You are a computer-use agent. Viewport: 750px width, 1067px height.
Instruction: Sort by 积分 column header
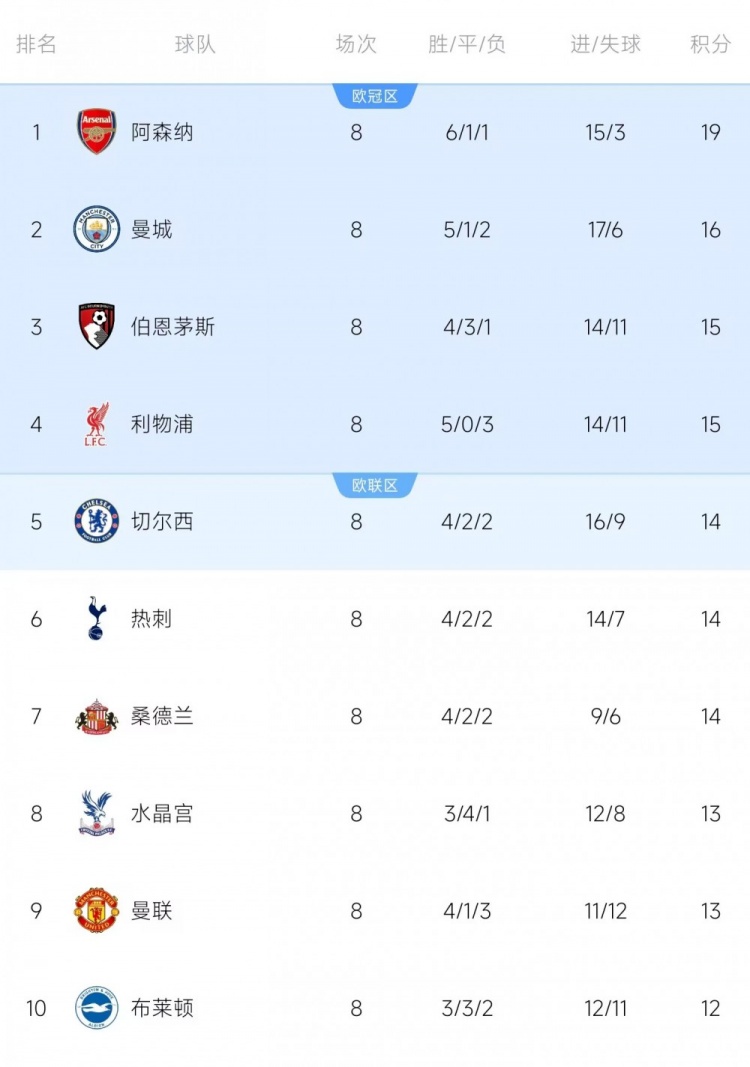click(x=710, y=44)
